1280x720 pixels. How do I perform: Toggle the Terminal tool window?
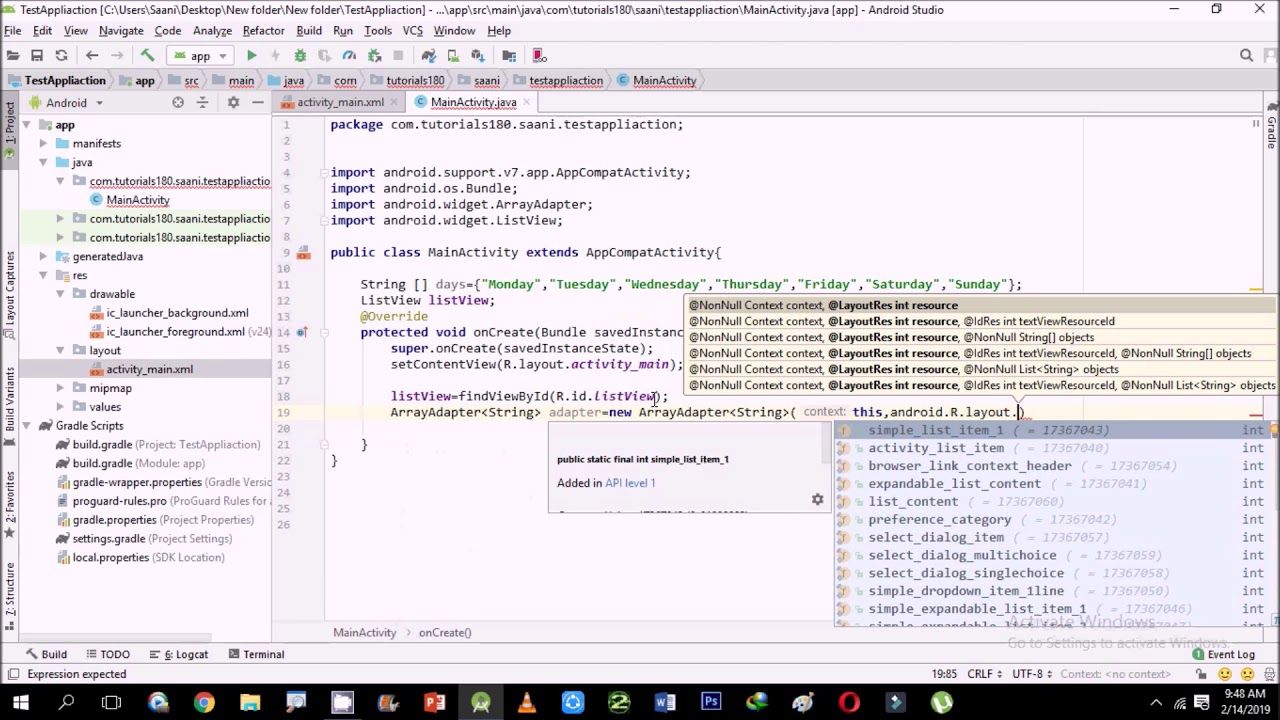[x=256, y=654]
